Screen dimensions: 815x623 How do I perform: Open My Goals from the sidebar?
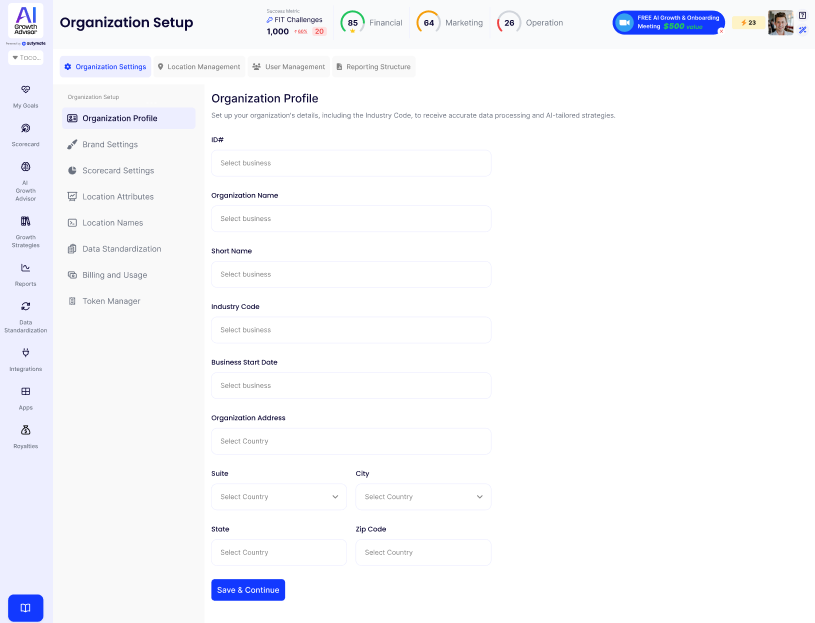pyautogui.click(x=25, y=90)
